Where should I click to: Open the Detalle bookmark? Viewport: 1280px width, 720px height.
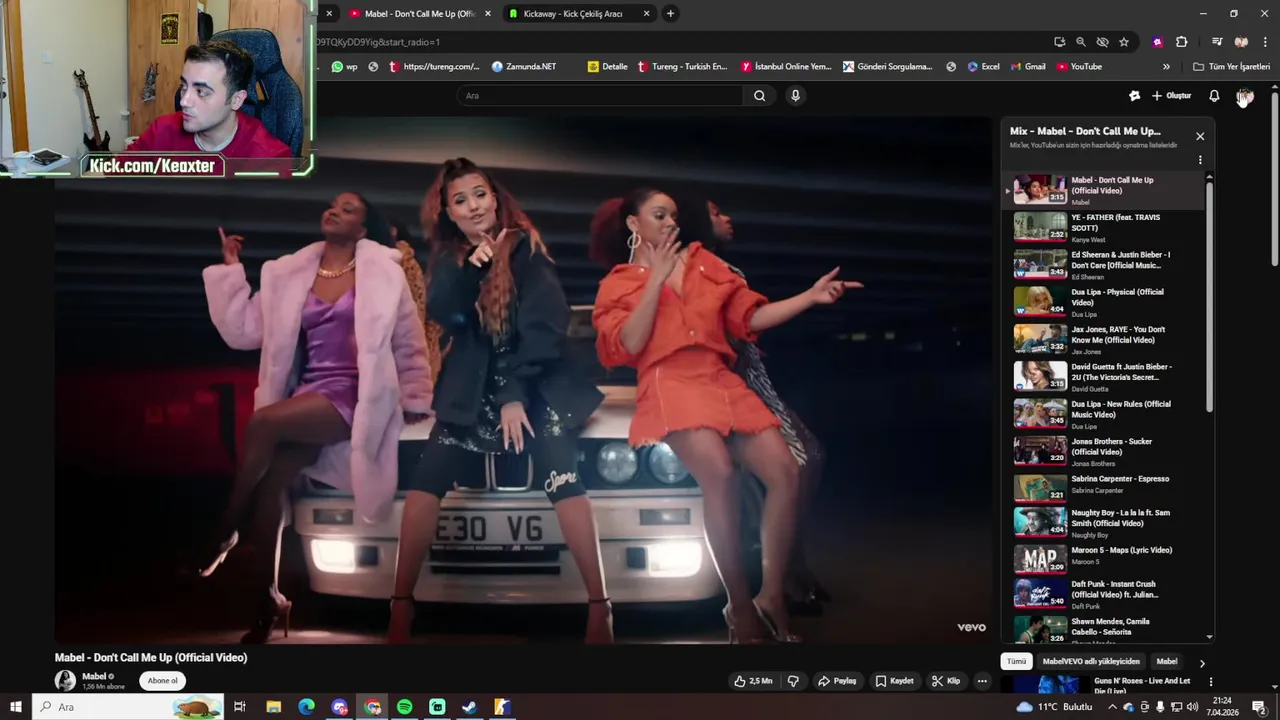point(608,67)
